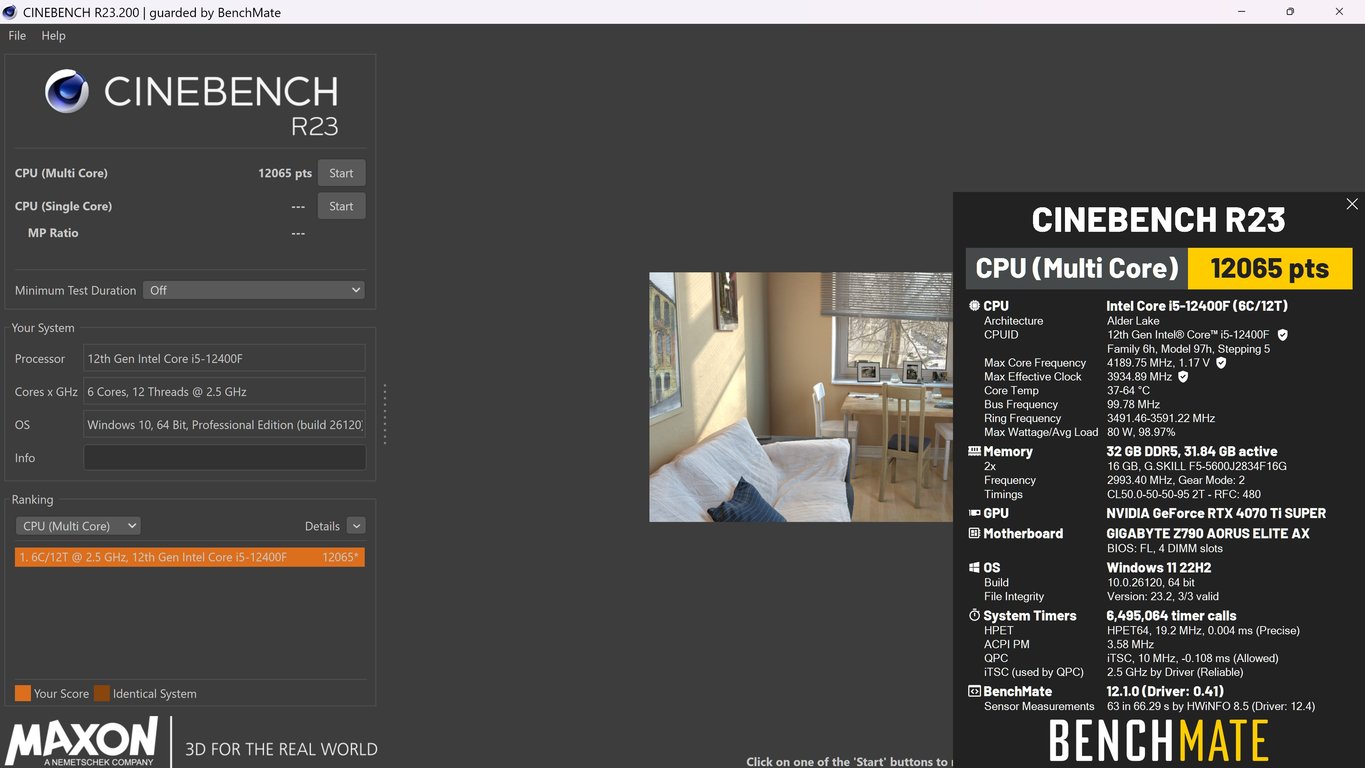Viewport: 1365px width, 768px height.
Task: Click the shield checkmark beside Max Effective Clock
Action: pos(1183,377)
